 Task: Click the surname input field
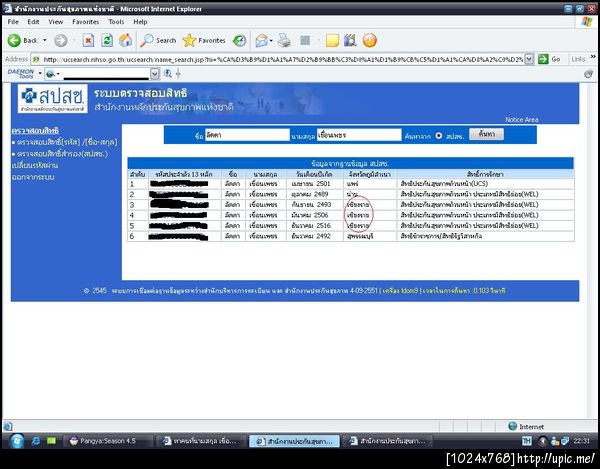point(359,135)
